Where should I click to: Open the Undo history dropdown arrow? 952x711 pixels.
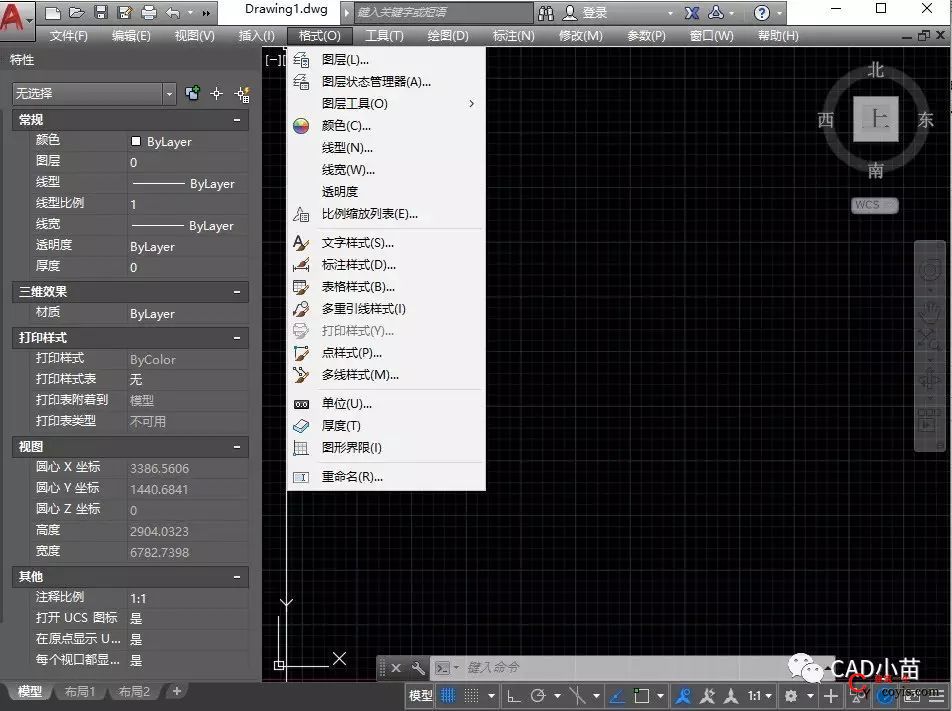190,13
